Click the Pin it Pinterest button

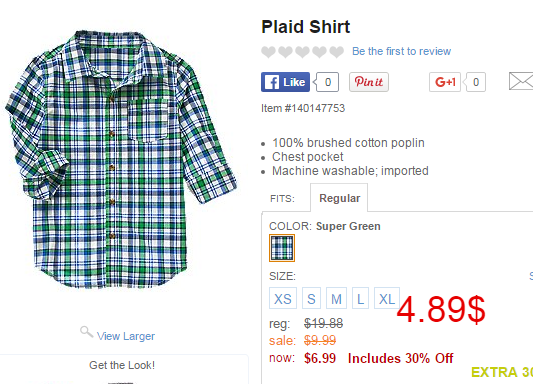pyautogui.click(x=369, y=82)
